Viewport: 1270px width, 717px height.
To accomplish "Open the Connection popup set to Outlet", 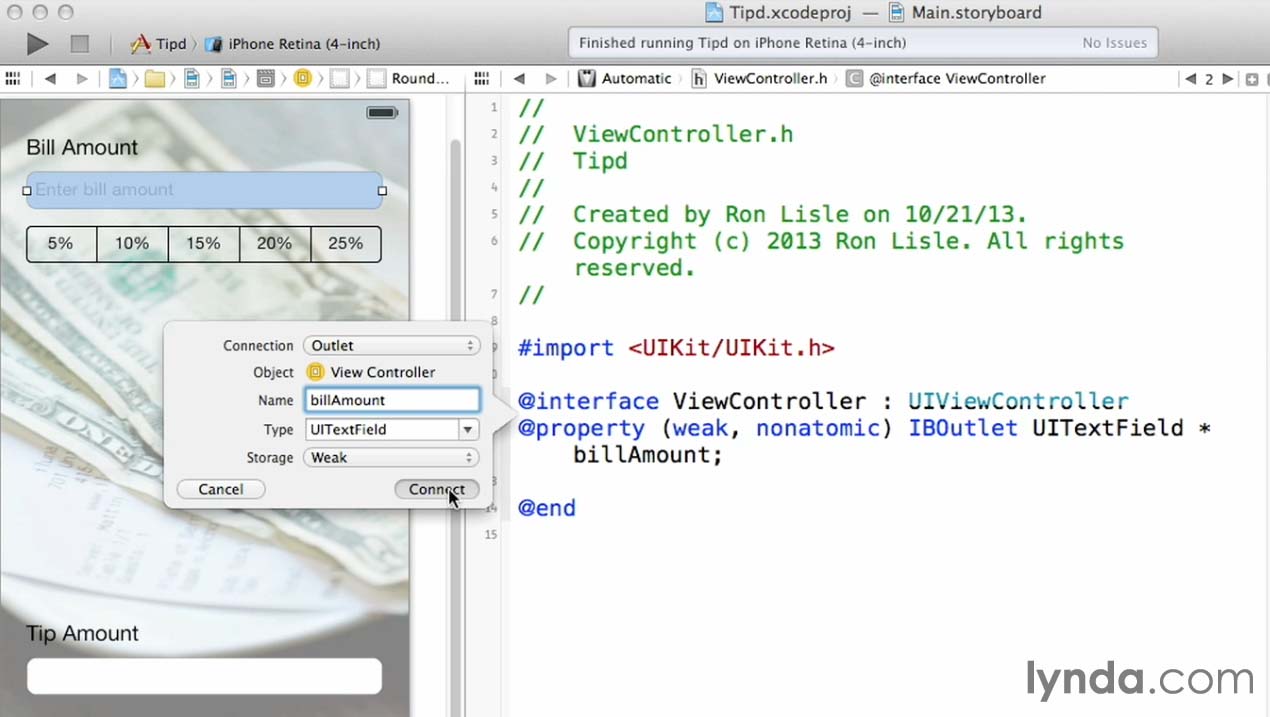I will (391, 346).
